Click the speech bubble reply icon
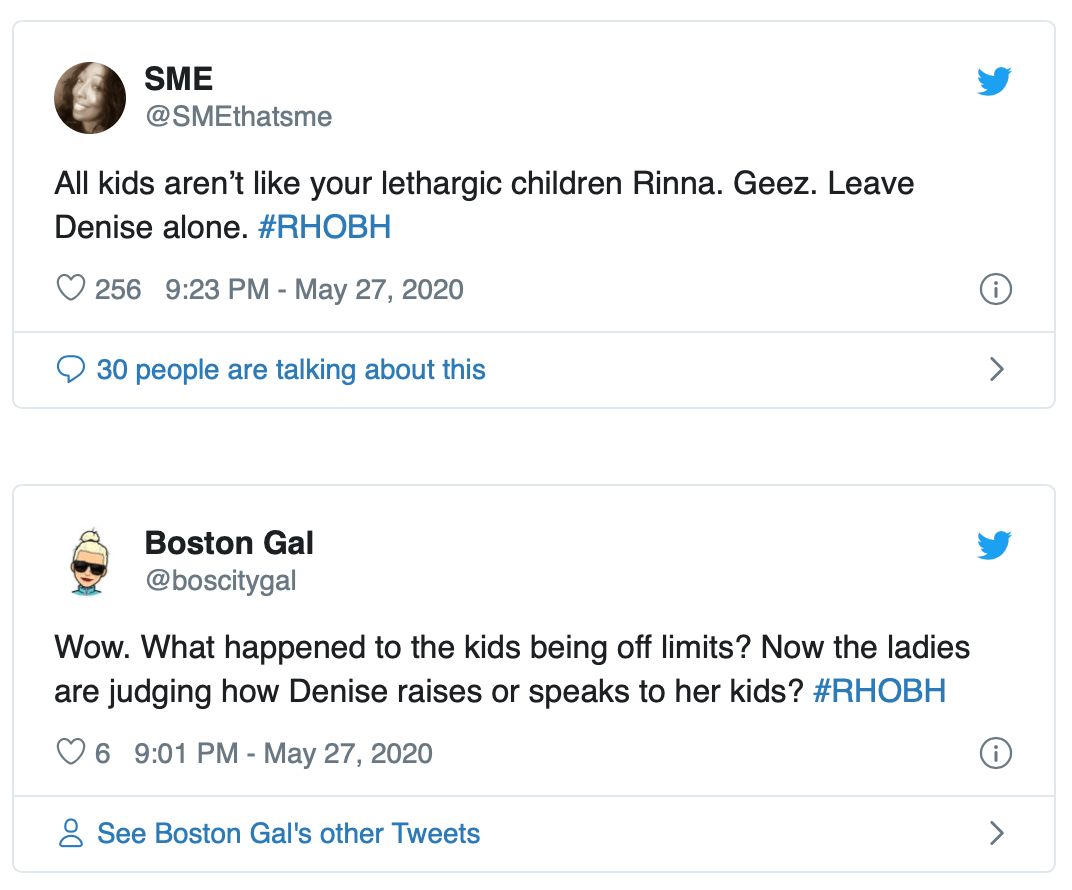 click(71, 370)
